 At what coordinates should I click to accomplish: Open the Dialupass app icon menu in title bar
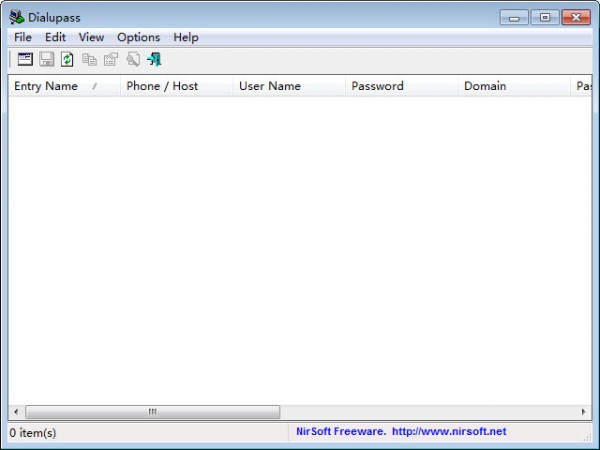(16, 17)
